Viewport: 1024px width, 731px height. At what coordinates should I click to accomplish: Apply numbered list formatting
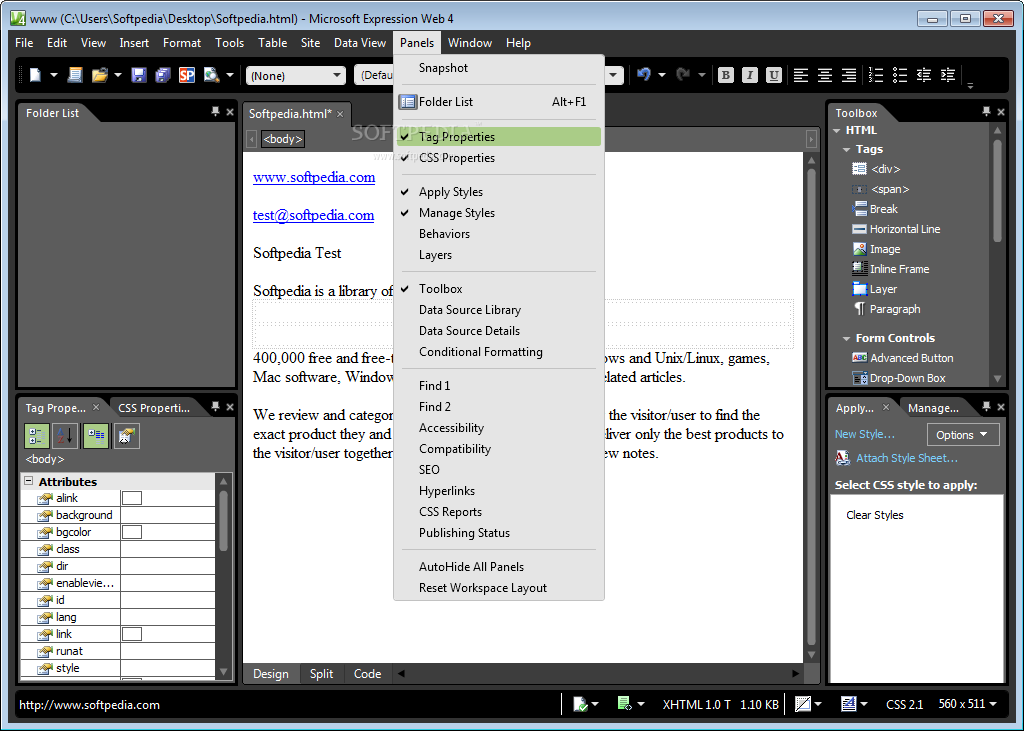876,75
